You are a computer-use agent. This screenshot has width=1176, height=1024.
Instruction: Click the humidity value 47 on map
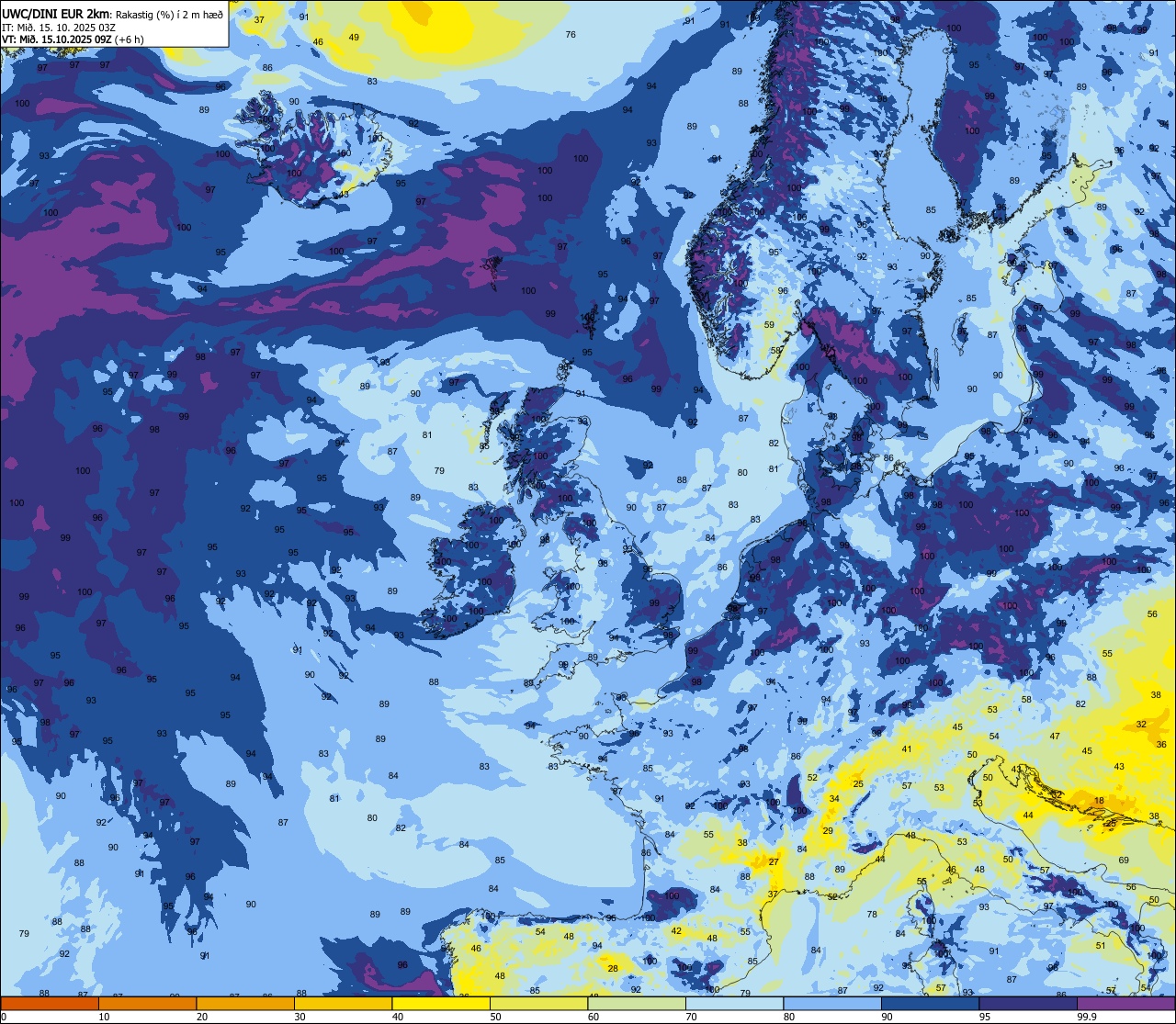click(x=1055, y=736)
